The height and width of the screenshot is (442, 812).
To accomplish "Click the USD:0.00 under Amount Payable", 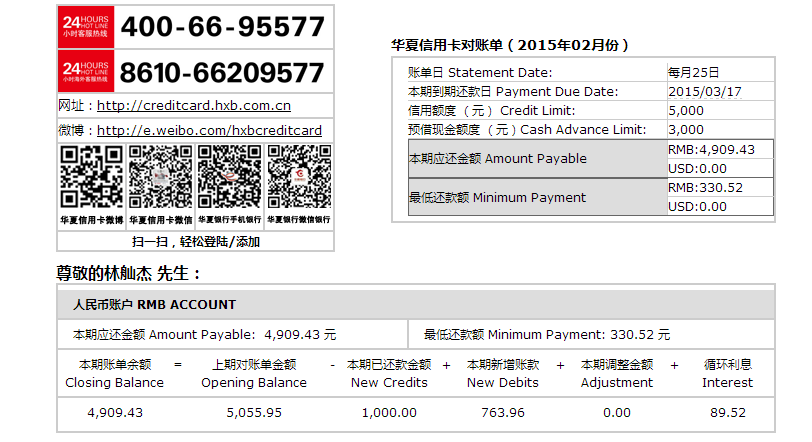I will [x=697, y=169].
